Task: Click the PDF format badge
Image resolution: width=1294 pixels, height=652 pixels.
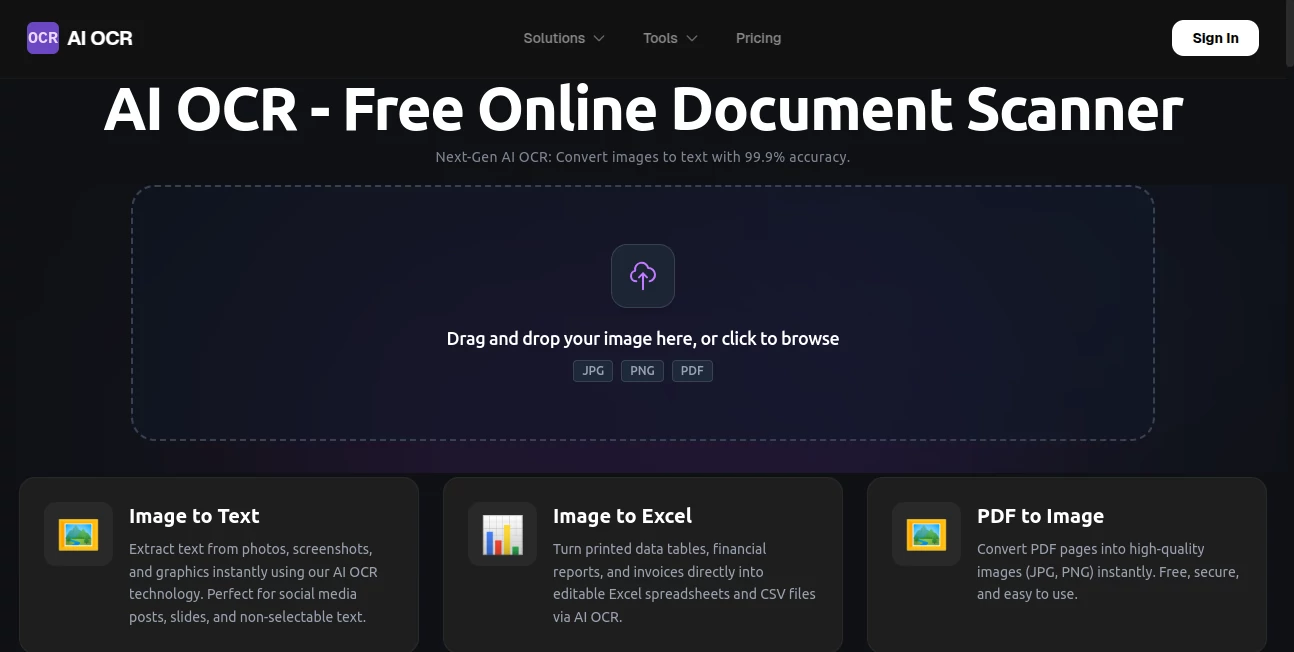Action: (x=691, y=370)
